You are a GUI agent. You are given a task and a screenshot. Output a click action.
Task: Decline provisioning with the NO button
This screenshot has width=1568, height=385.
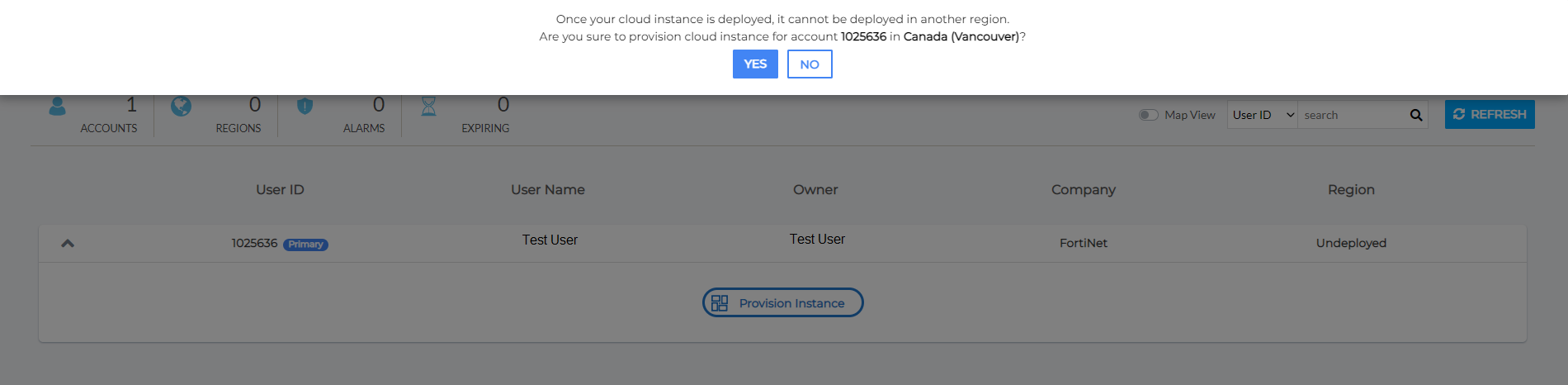[810, 64]
